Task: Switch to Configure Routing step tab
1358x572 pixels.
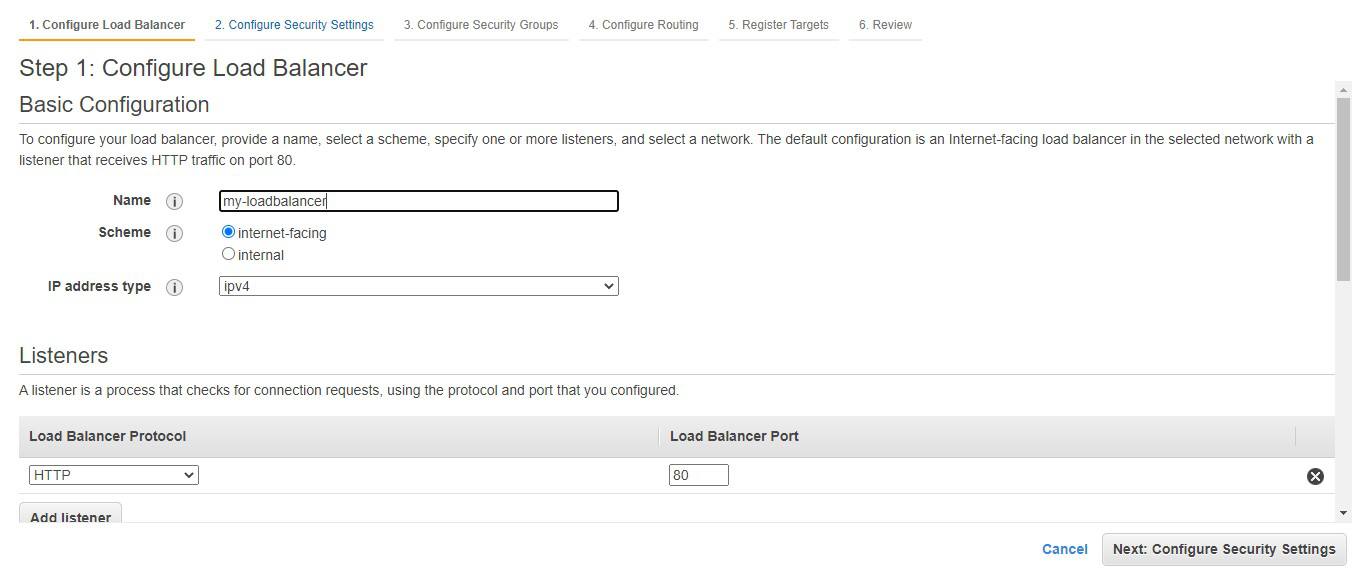Action: tap(643, 25)
